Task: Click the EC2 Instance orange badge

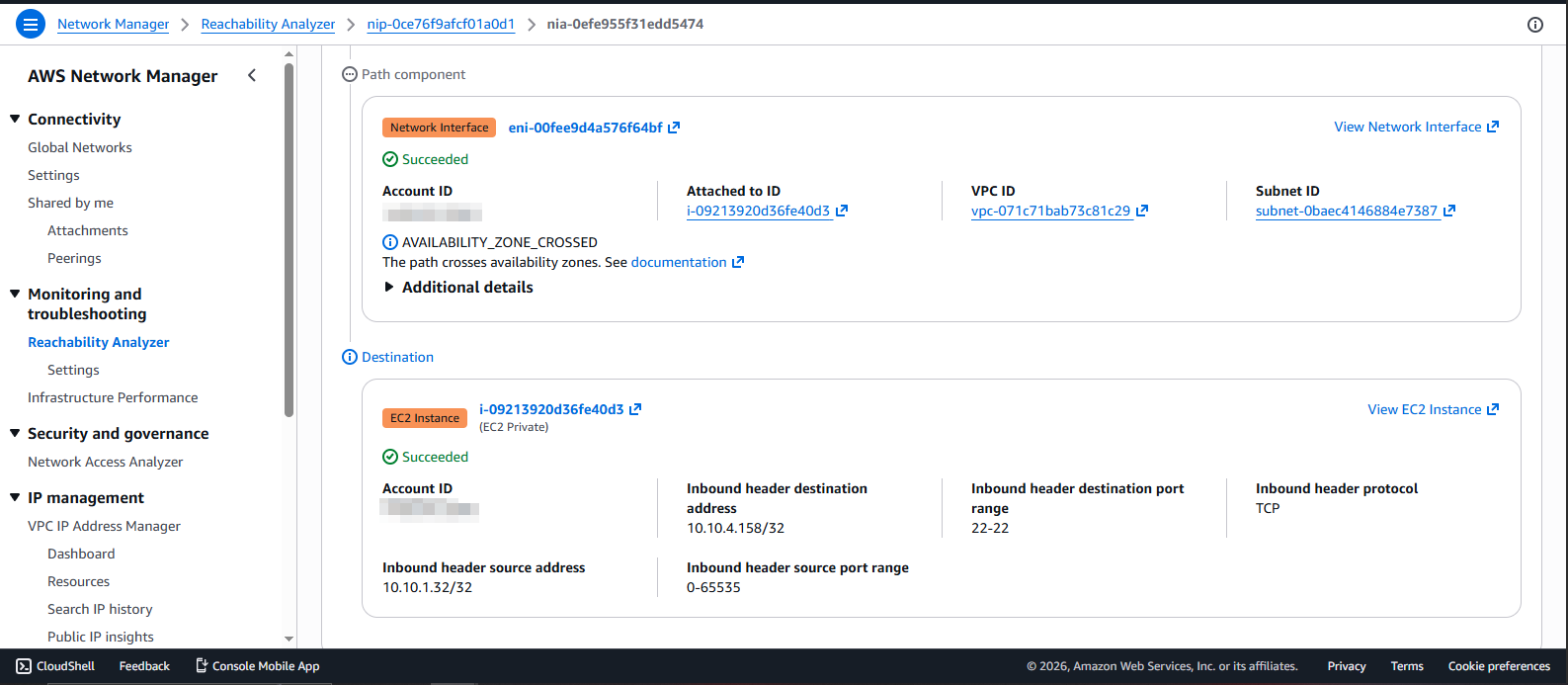Action: [x=424, y=418]
